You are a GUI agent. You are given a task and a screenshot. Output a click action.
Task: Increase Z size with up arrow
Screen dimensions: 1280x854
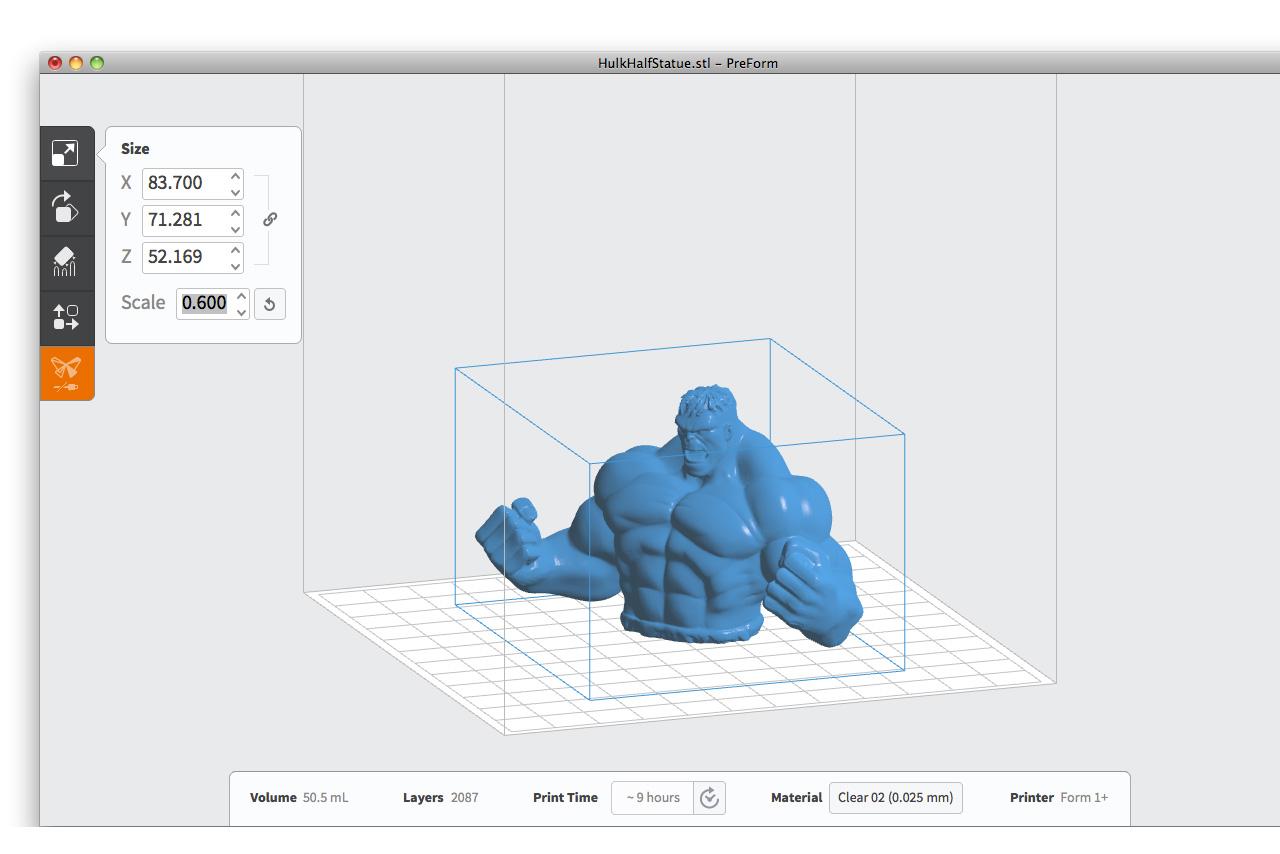236,250
